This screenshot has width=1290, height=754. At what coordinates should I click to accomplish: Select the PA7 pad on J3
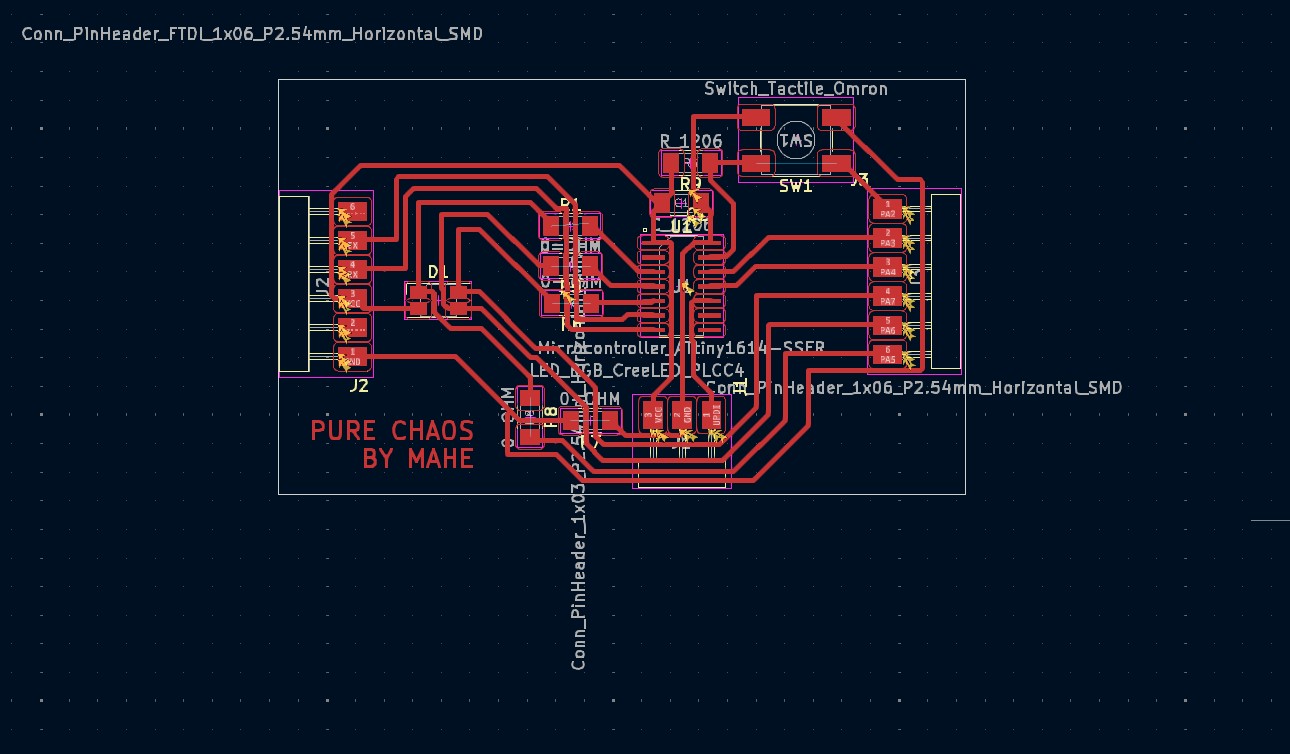point(886,296)
